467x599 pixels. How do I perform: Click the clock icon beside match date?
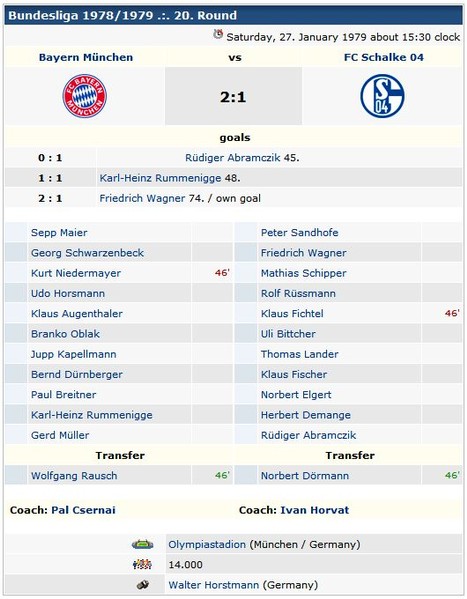(218, 34)
